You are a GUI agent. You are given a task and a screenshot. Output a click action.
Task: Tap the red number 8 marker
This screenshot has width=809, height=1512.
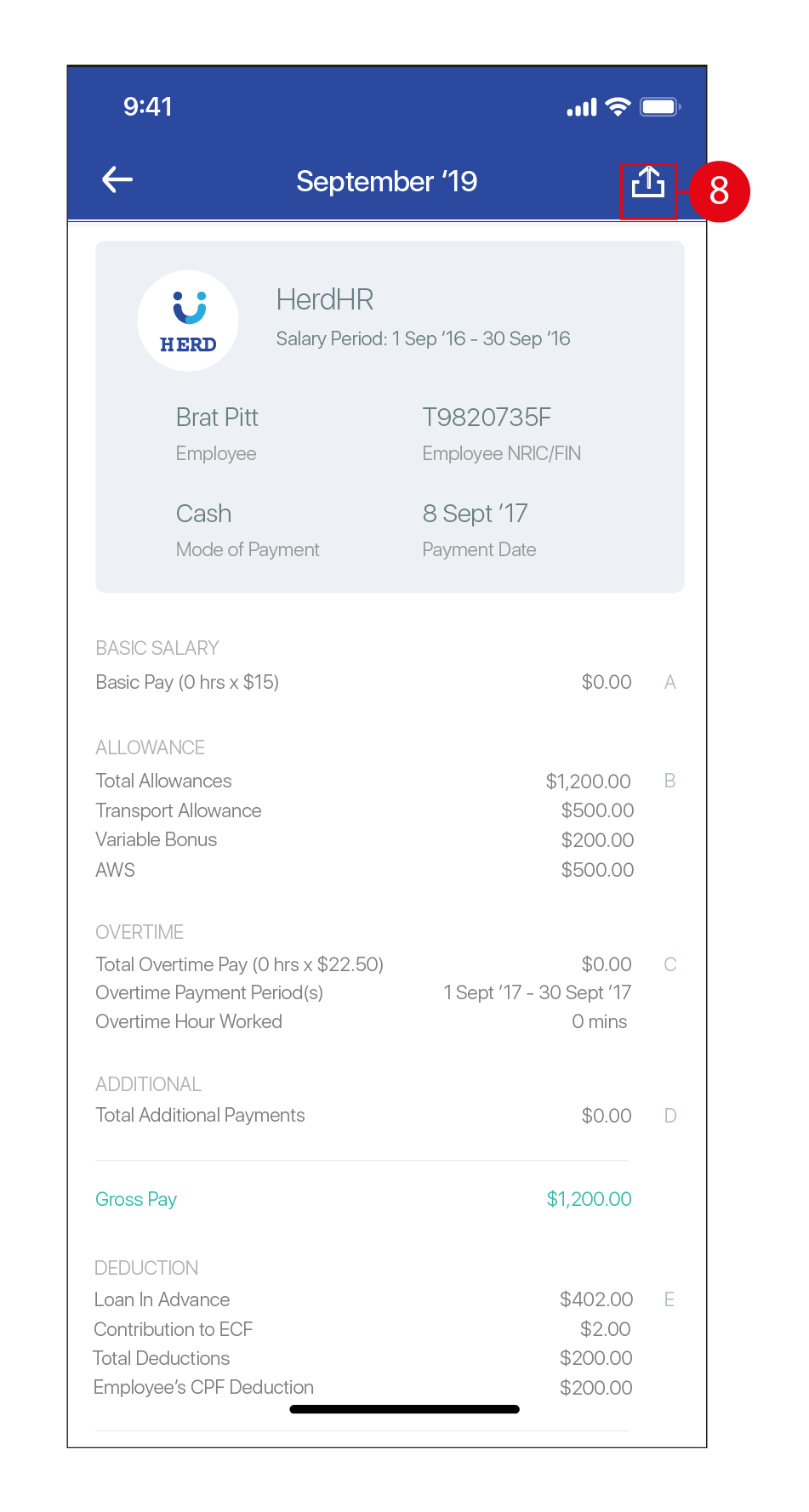click(x=719, y=190)
